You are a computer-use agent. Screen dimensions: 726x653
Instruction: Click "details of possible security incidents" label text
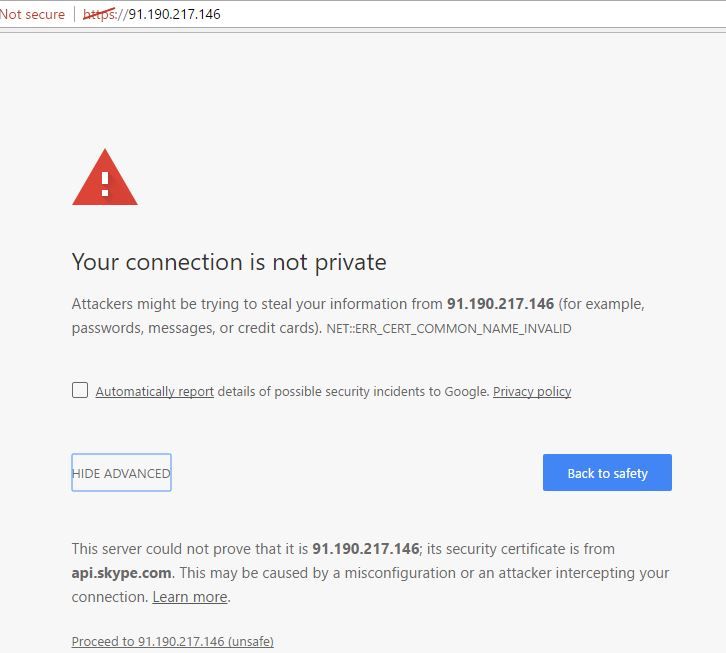(x=352, y=392)
